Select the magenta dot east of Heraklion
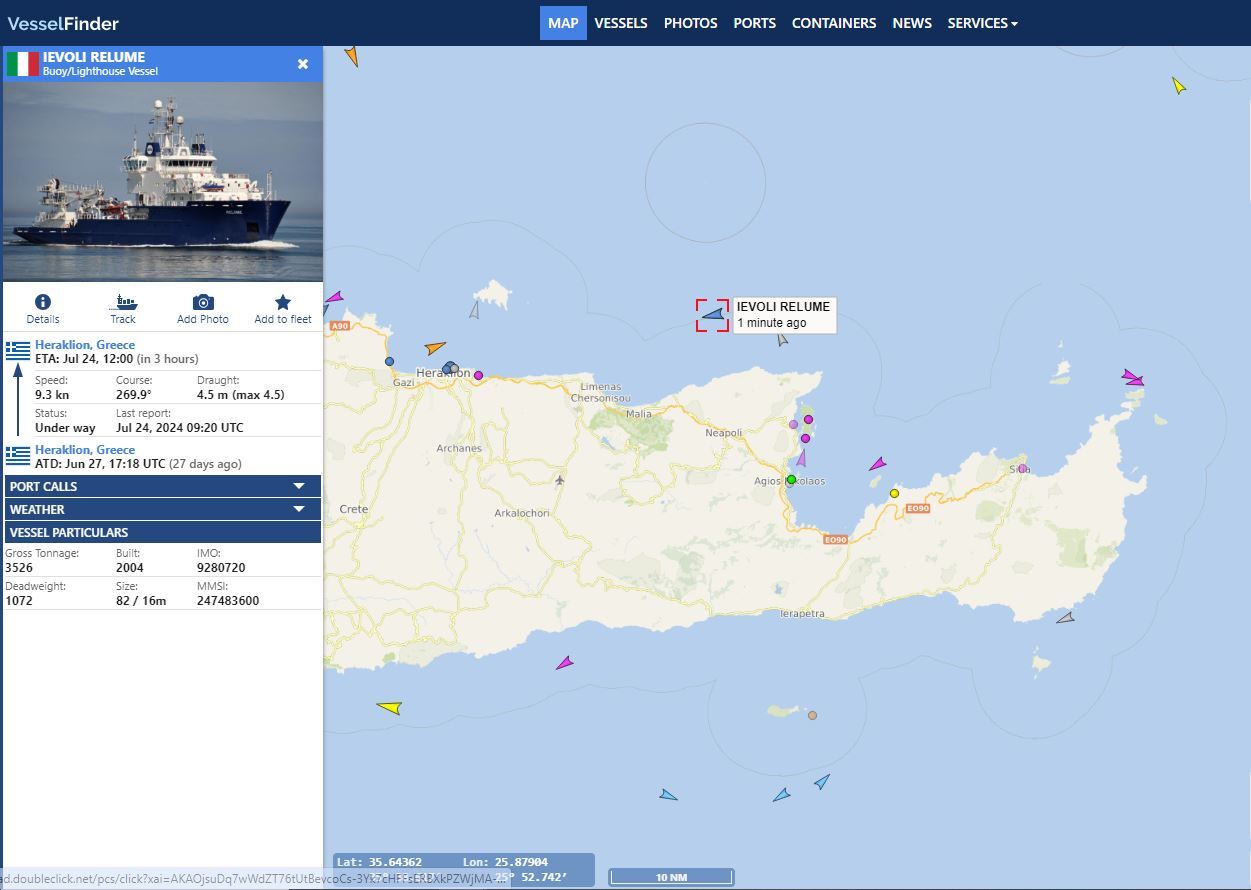 point(478,376)
